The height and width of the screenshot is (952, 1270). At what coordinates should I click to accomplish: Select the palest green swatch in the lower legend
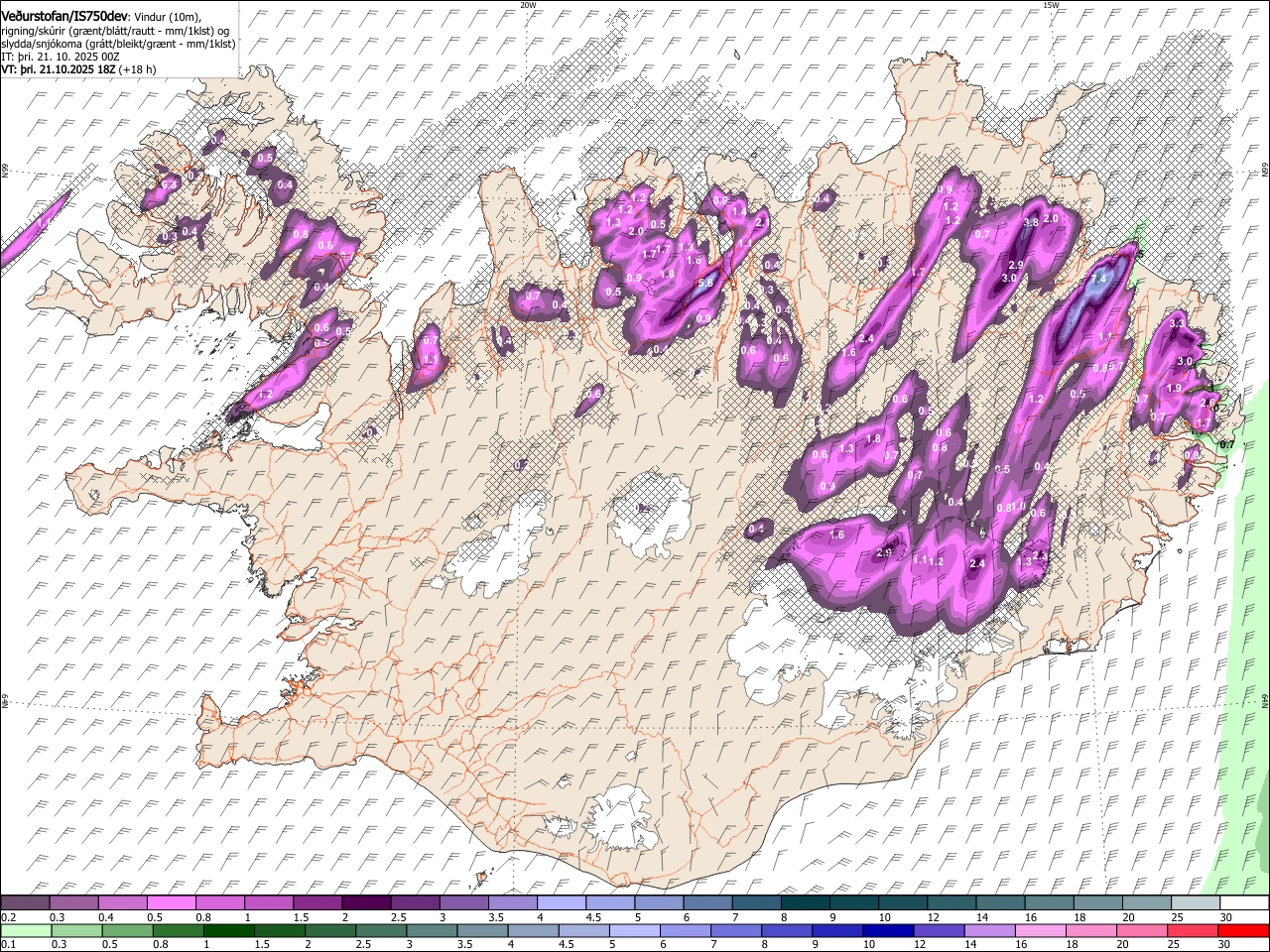pyautogui.click(x=27, y=930)
